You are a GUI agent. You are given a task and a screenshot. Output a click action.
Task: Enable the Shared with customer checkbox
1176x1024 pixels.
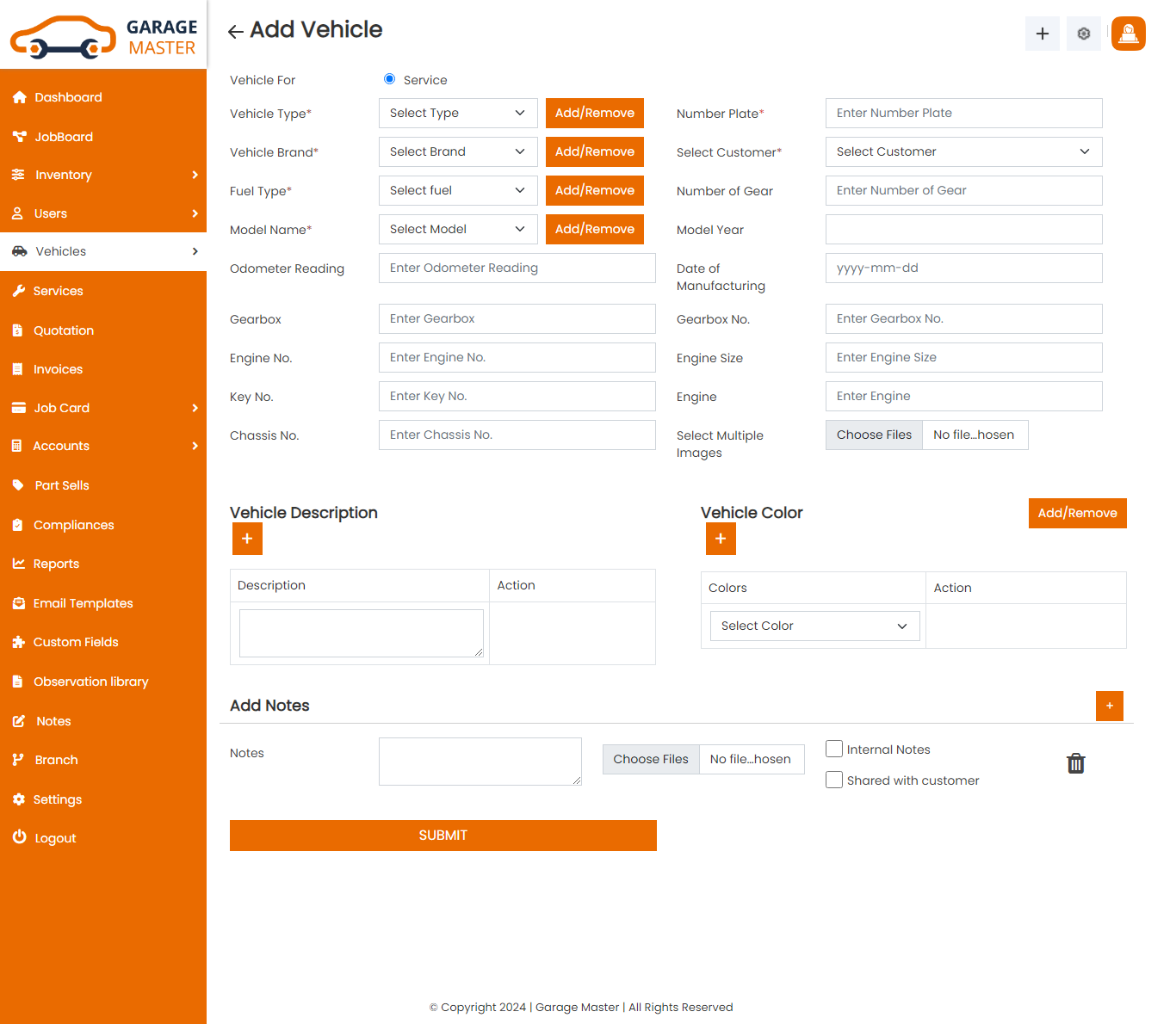point(834,780)
